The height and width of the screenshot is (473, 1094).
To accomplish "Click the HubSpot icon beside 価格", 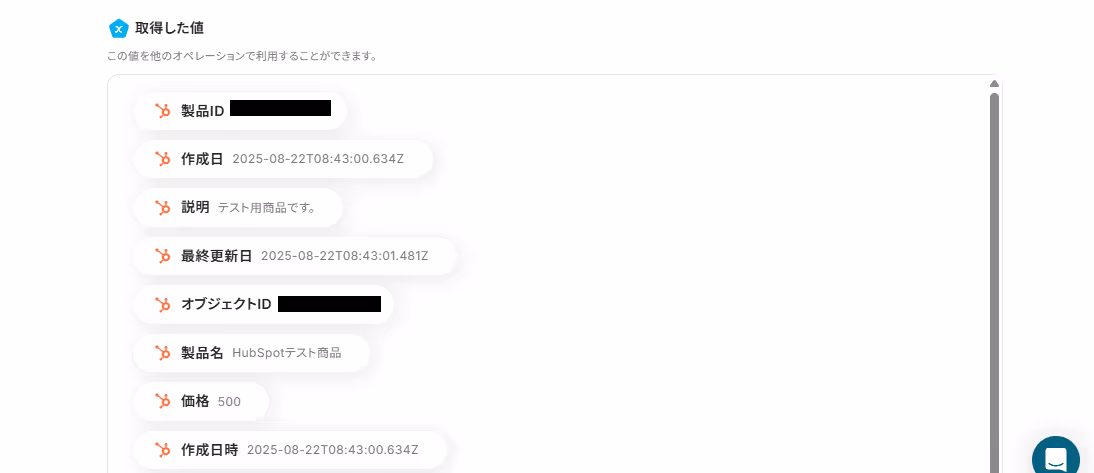I will coord(163,401).
